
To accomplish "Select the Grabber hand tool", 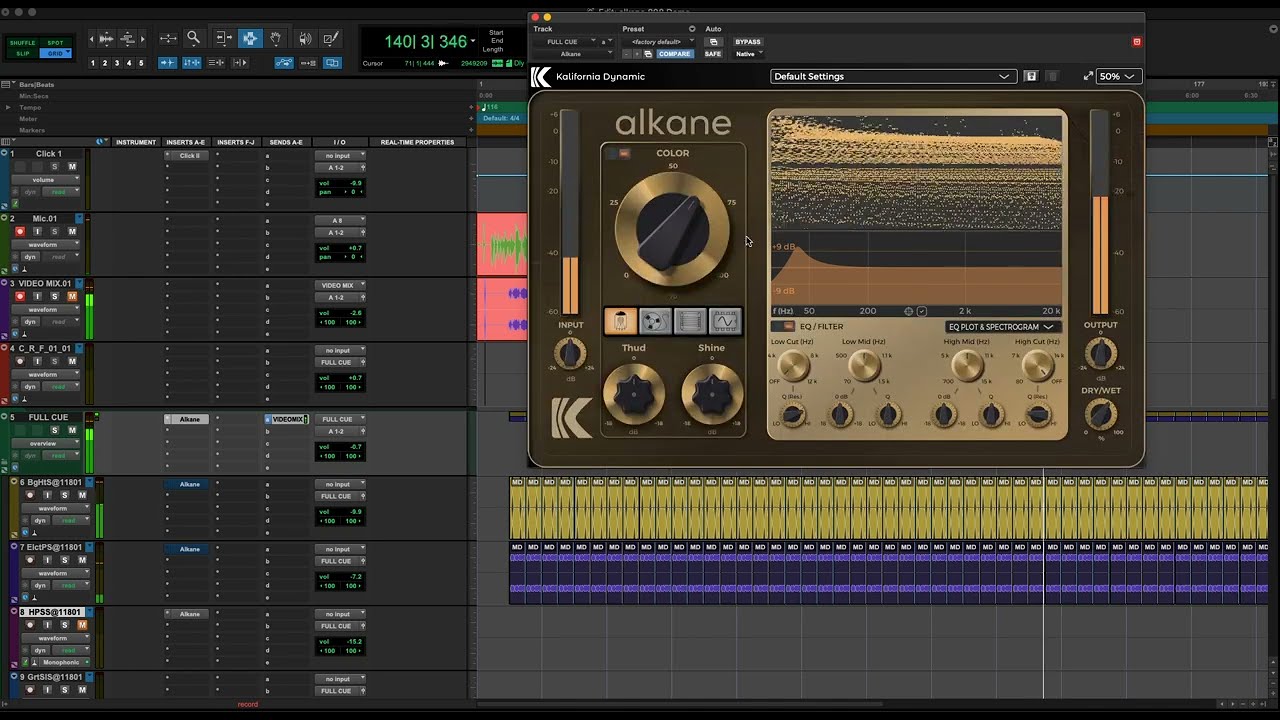I will click(x=276, y=38).
